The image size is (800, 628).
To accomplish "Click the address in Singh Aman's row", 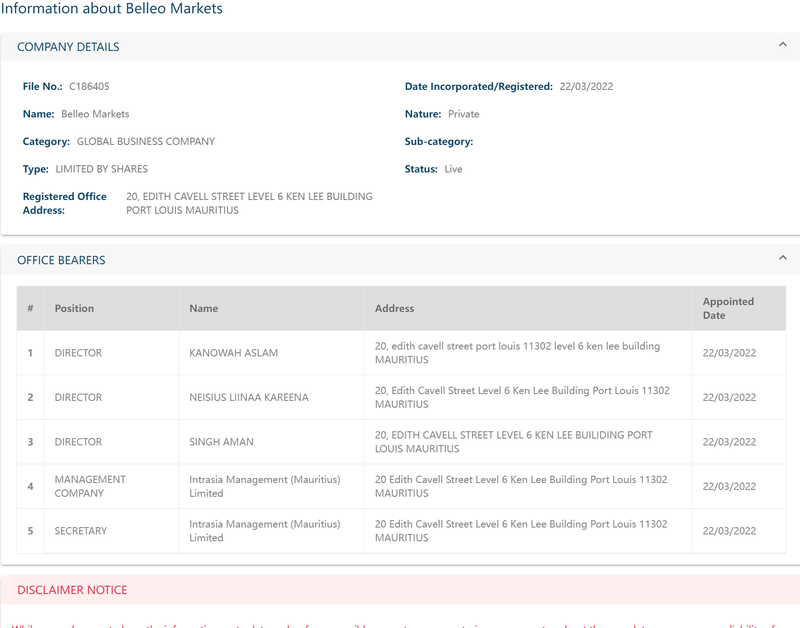I will click(514, 441).
